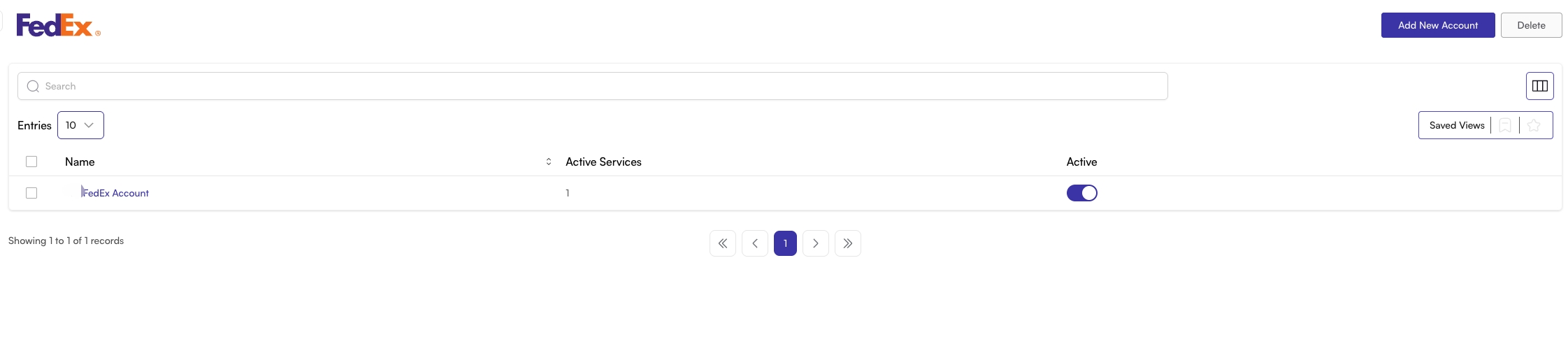Screen dimensions: 1568x351
Task: Click the Add New Account button
Action: pyautogui.click(x=1438, y=25)
